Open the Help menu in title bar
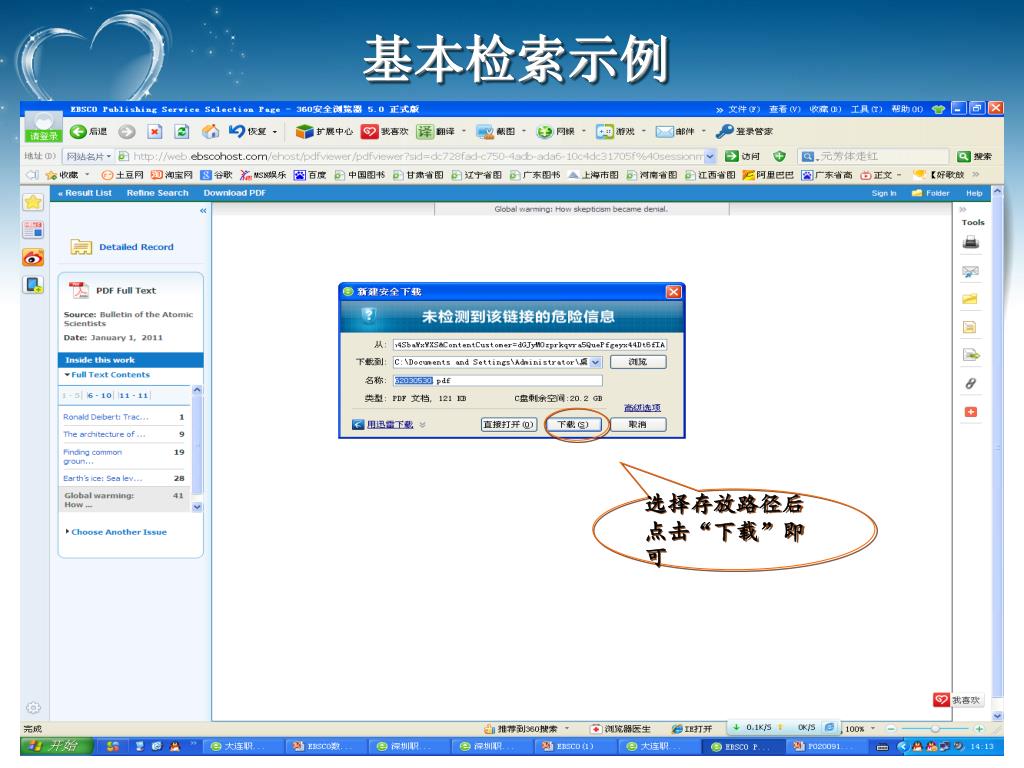Image resolution: width=1024 pixels, height=768 pixels. coord(907,109)
